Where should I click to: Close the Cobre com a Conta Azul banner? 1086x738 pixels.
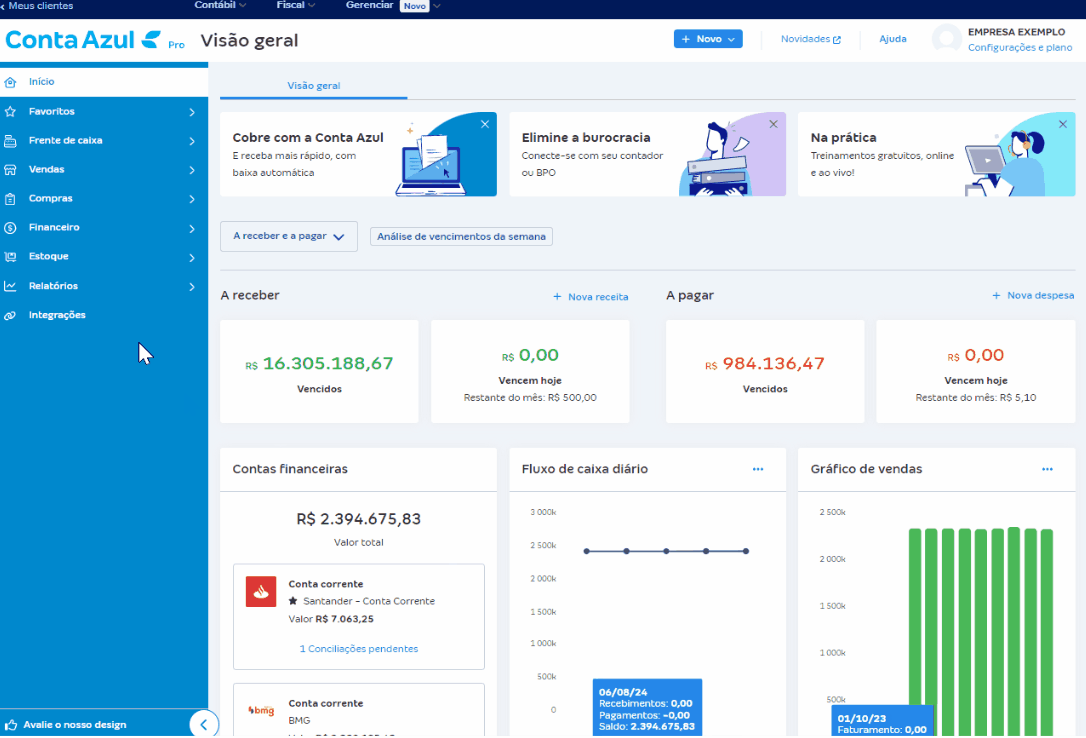[485, 125]
